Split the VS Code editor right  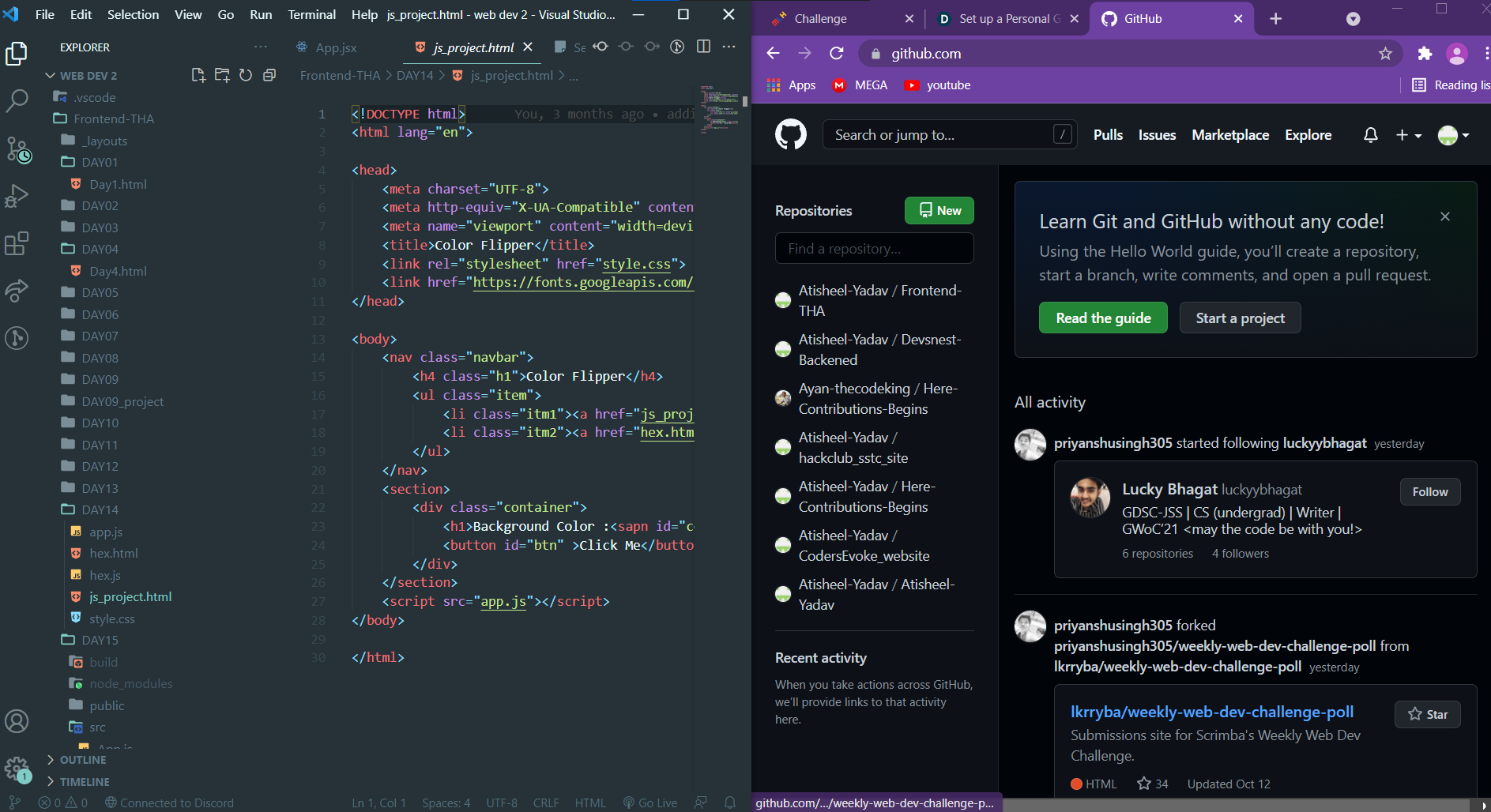pos(703,47)
